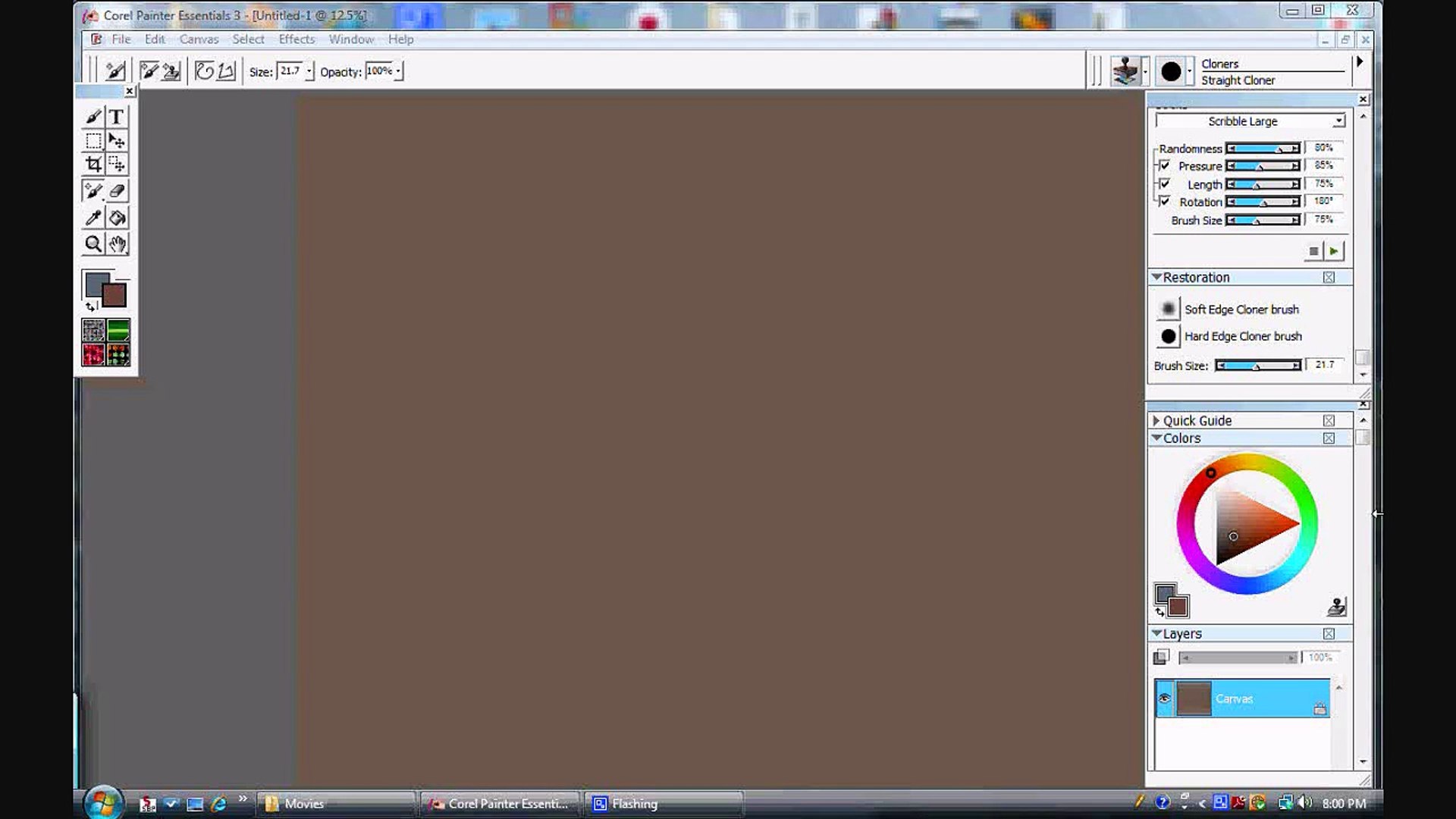The image size is (1456, 819).
Task: Select the Paint Bucket tool
Action: (x=117, y=218)
